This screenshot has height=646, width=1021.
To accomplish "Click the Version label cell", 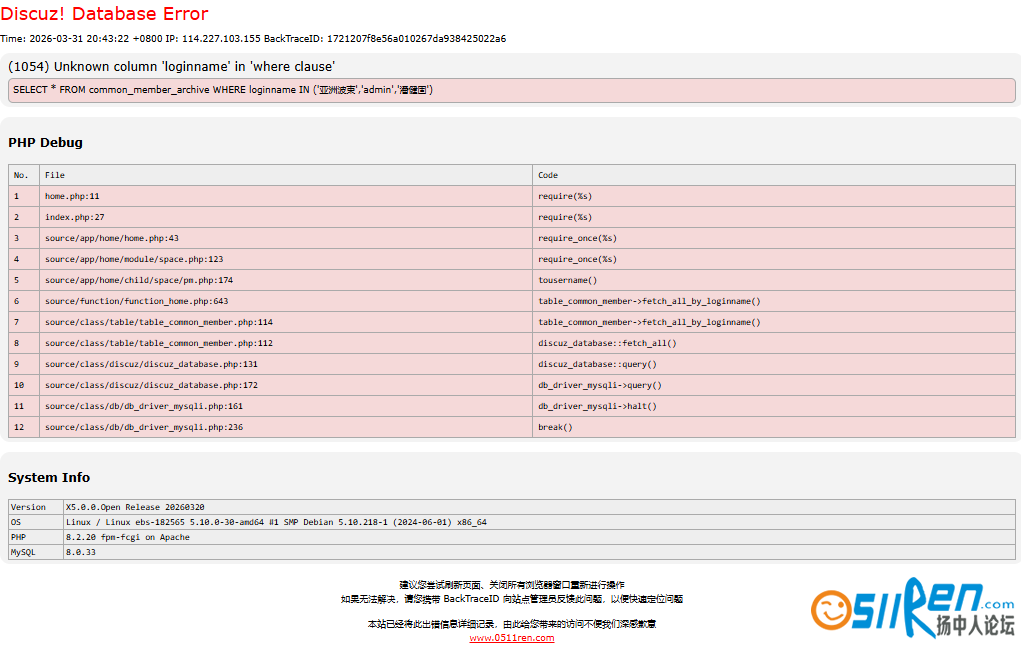I will click(x=36, y=507).
